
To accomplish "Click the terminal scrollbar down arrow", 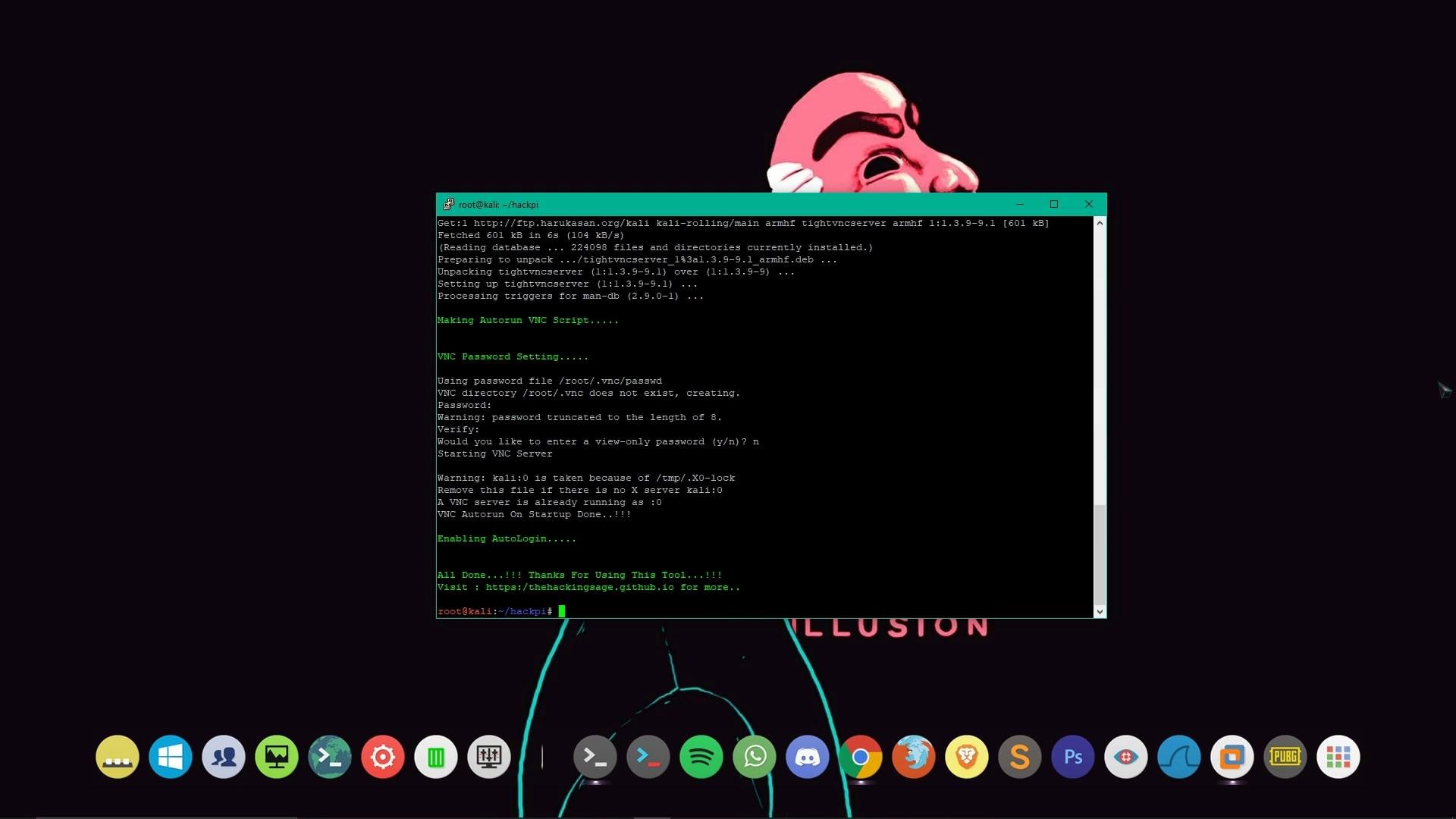I will (x=1100, y=611).
